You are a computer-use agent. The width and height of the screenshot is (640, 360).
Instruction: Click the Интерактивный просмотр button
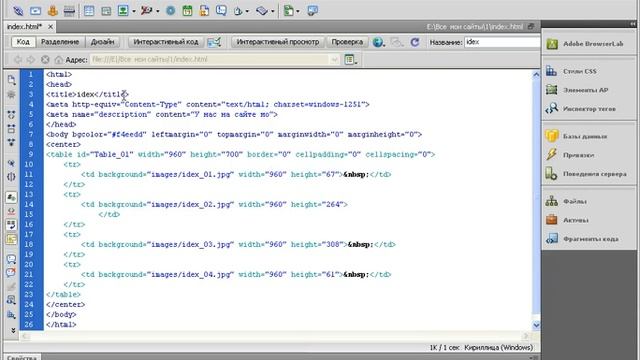(278, 42)
